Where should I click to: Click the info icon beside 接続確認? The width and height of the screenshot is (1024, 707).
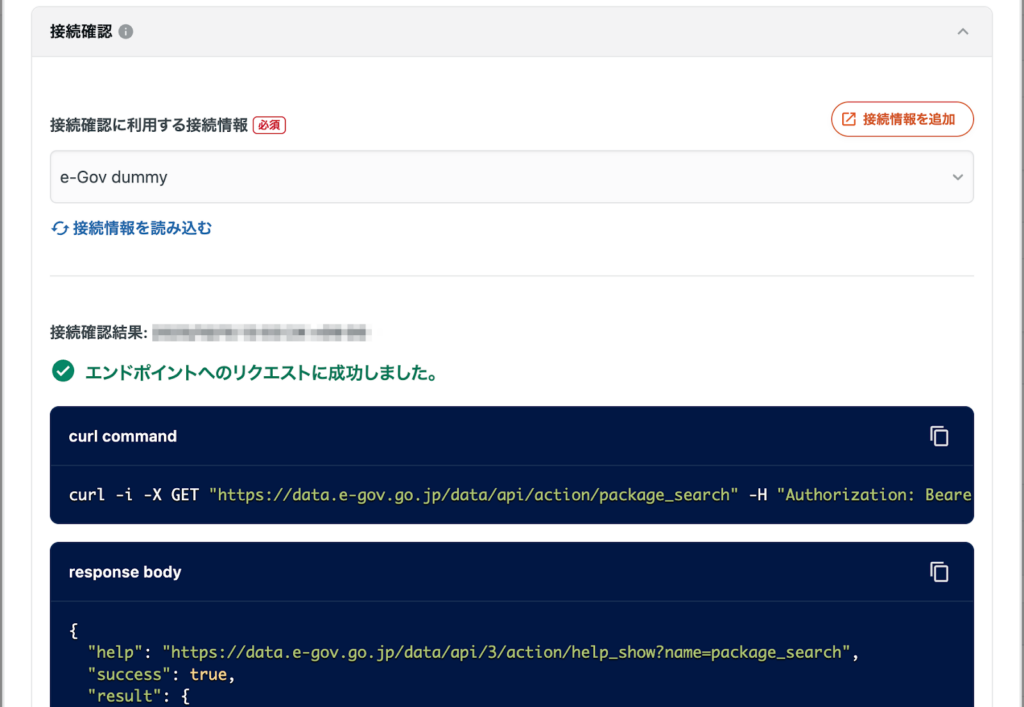click(x=126, y=32)
